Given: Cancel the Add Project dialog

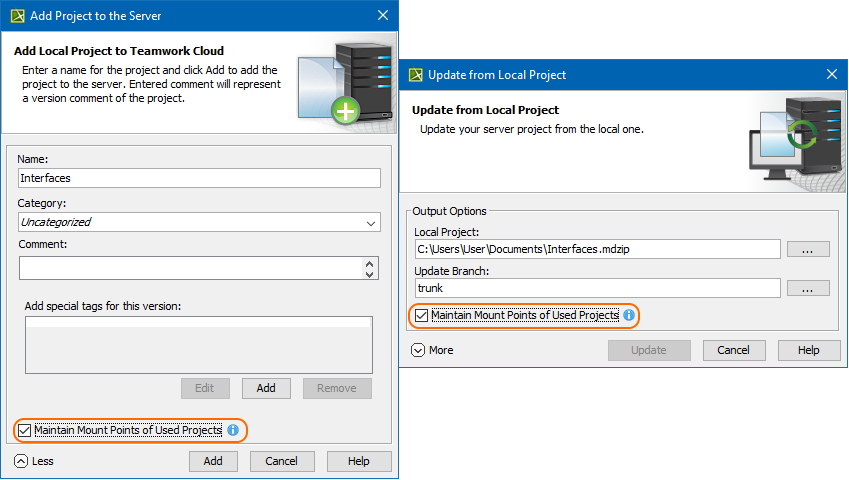Looking at the screenshot, I should click(x=281, y=461).
